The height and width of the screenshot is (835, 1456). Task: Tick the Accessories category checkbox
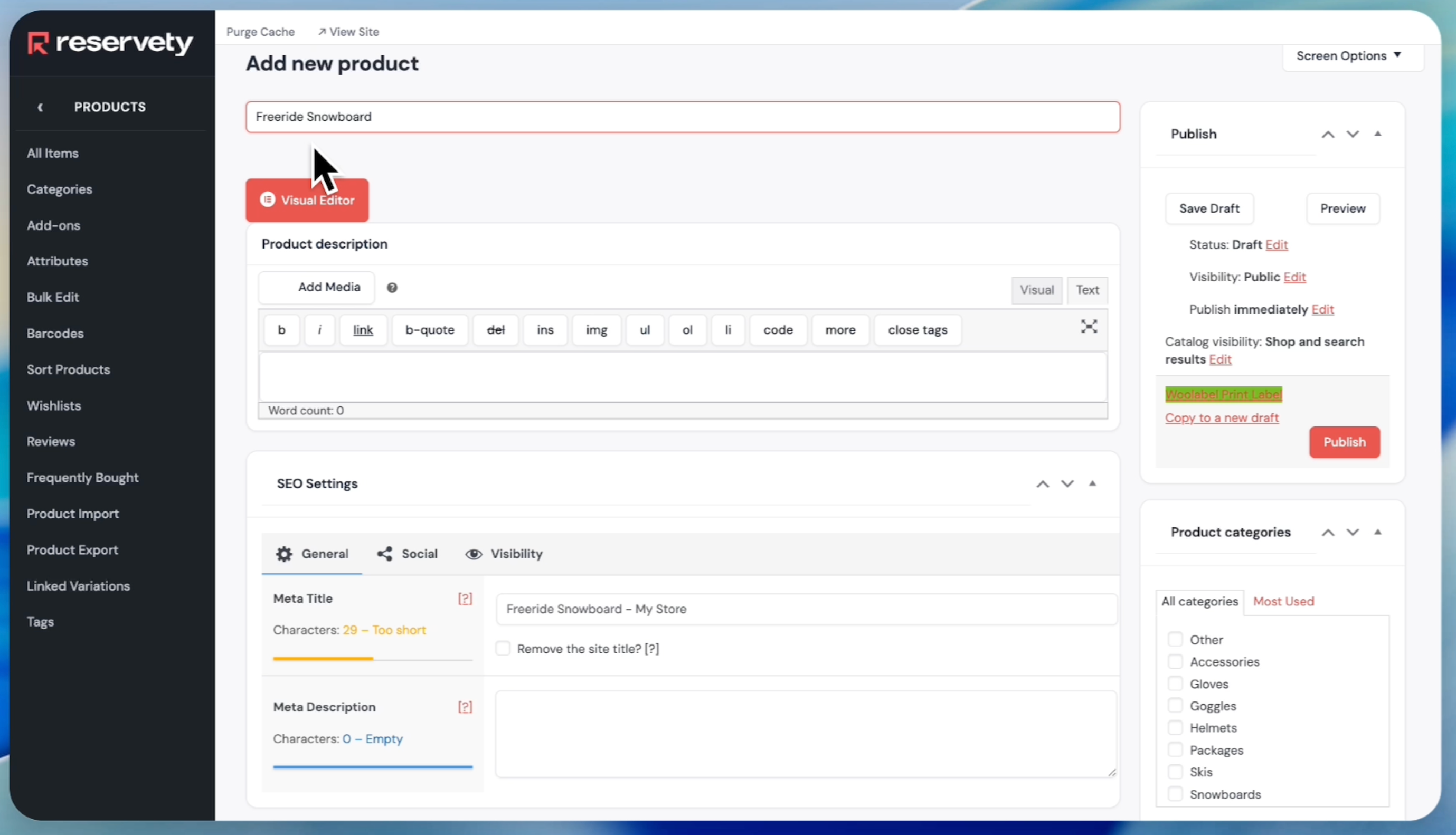1175,662
